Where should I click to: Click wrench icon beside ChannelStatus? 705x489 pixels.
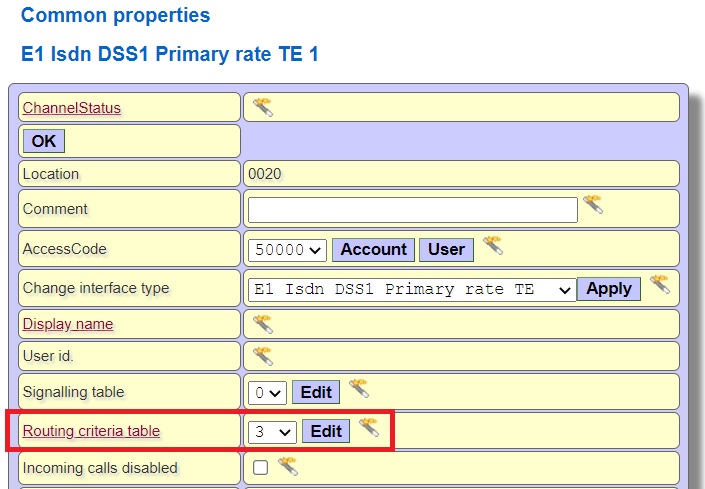pos(262,107)
